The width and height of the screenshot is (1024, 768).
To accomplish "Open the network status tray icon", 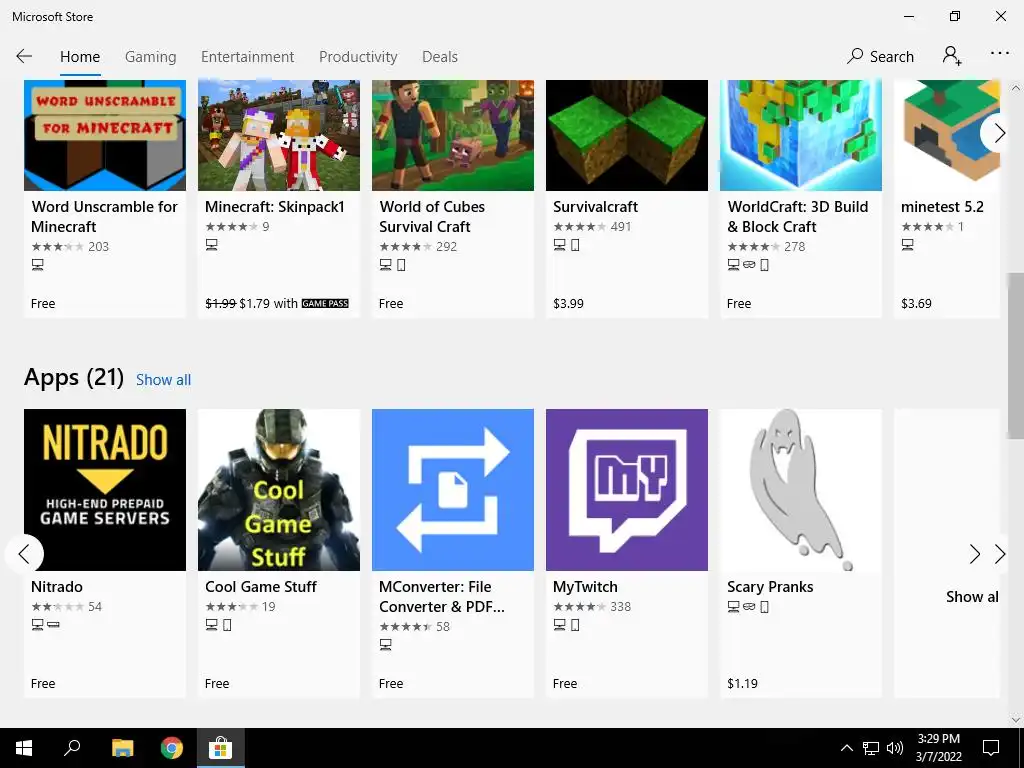I will point(871,748).
